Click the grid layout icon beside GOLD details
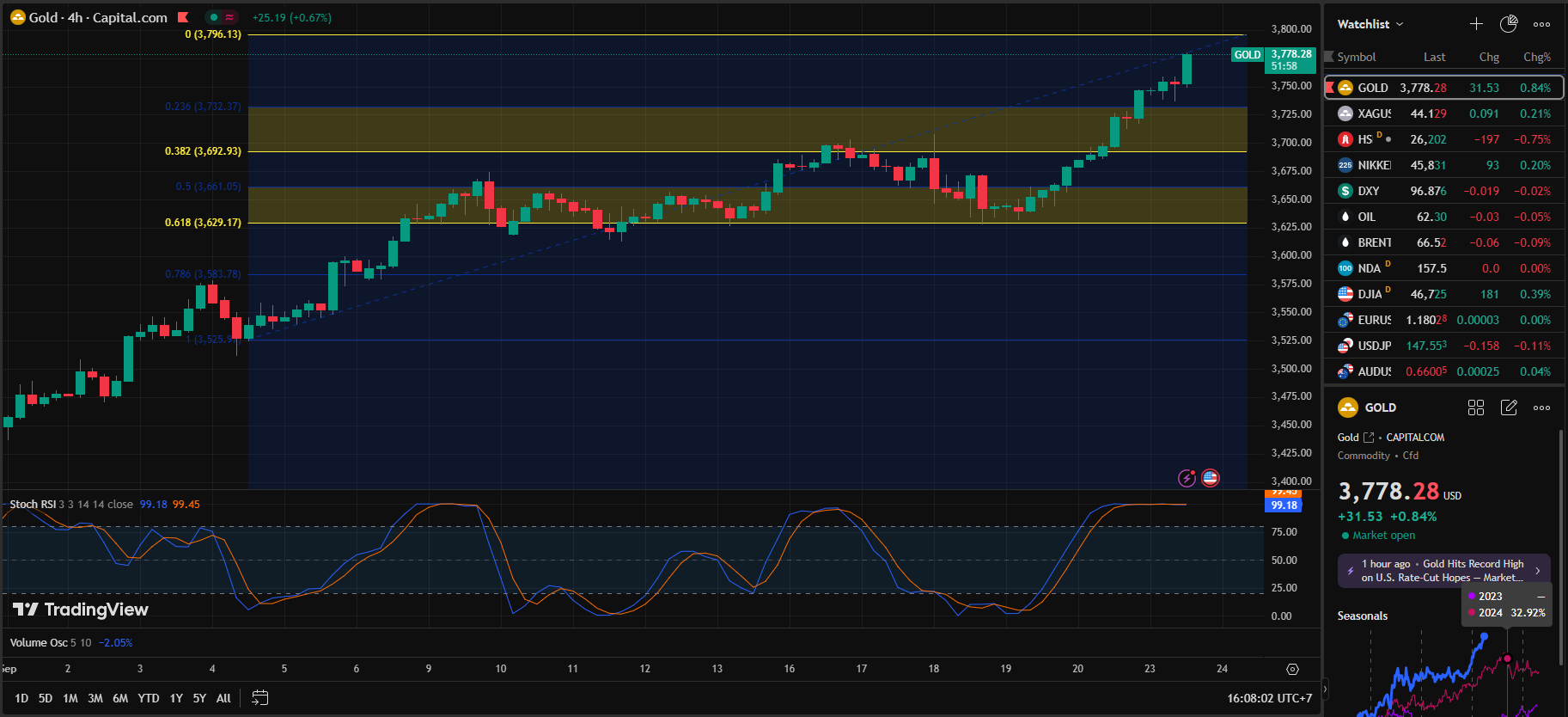 [x=1476, y=408]
